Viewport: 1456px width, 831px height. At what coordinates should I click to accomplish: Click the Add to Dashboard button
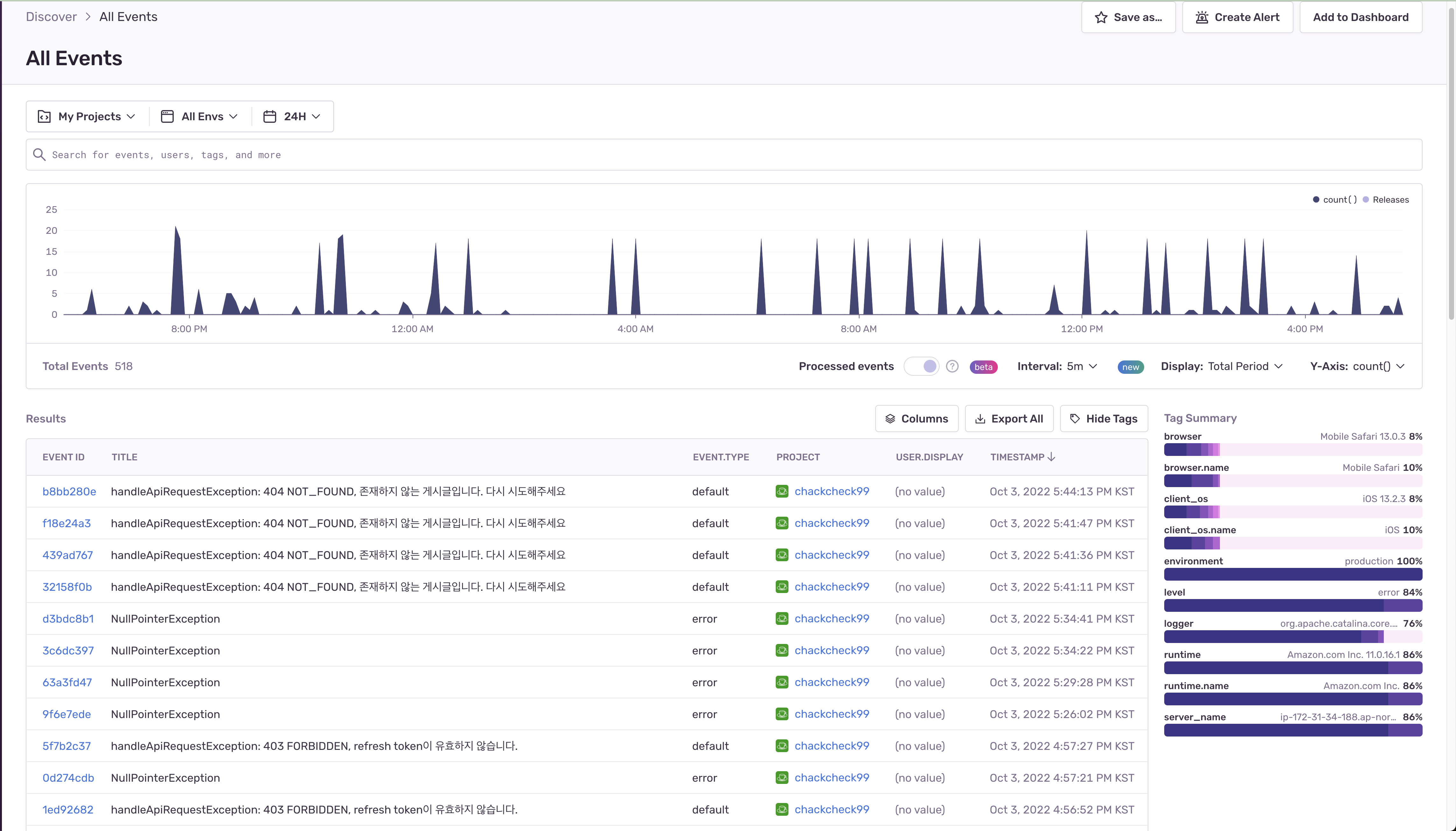(1361, 17)
